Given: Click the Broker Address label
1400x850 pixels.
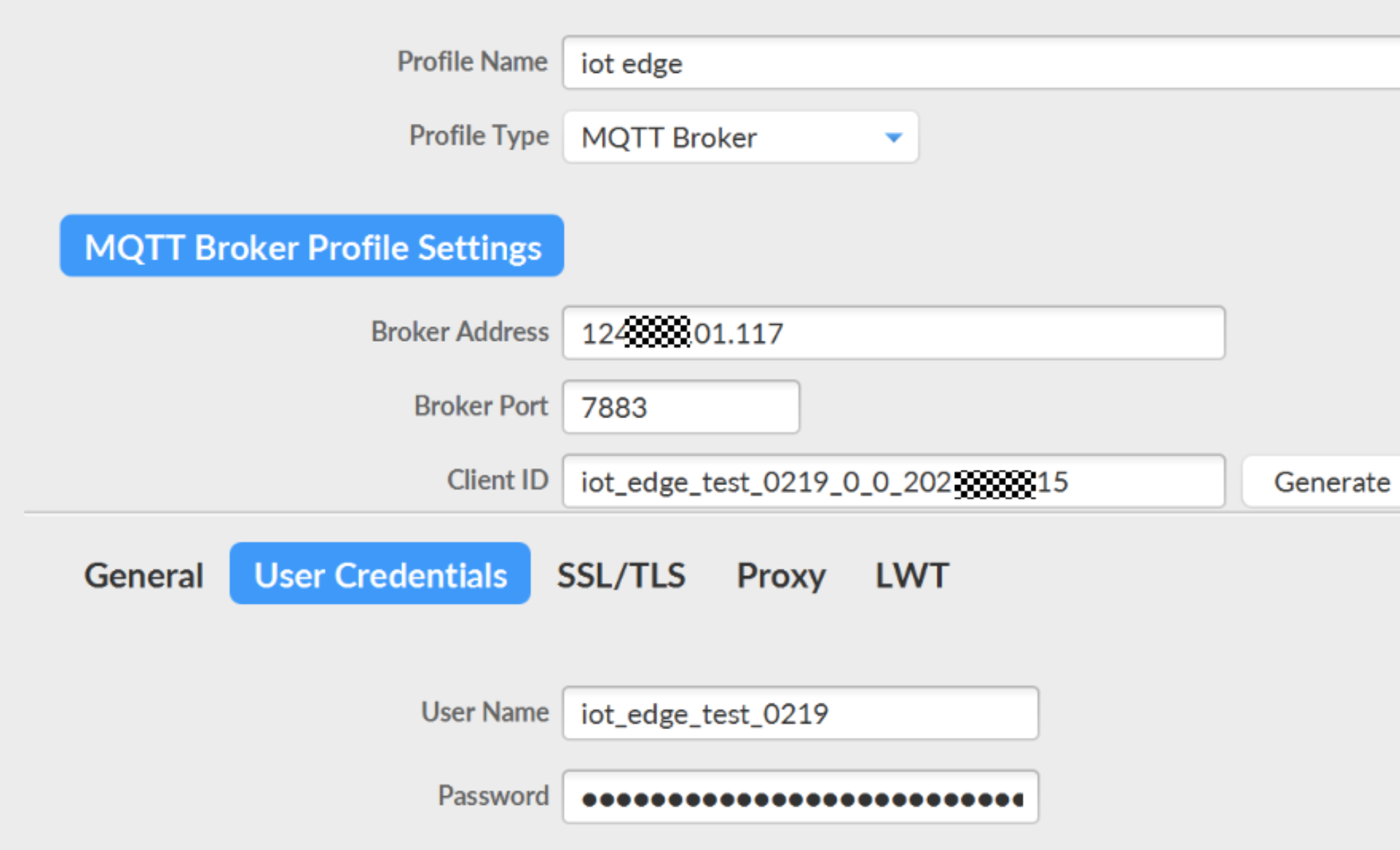Looking at the screenshot, I should coord(460,332).
